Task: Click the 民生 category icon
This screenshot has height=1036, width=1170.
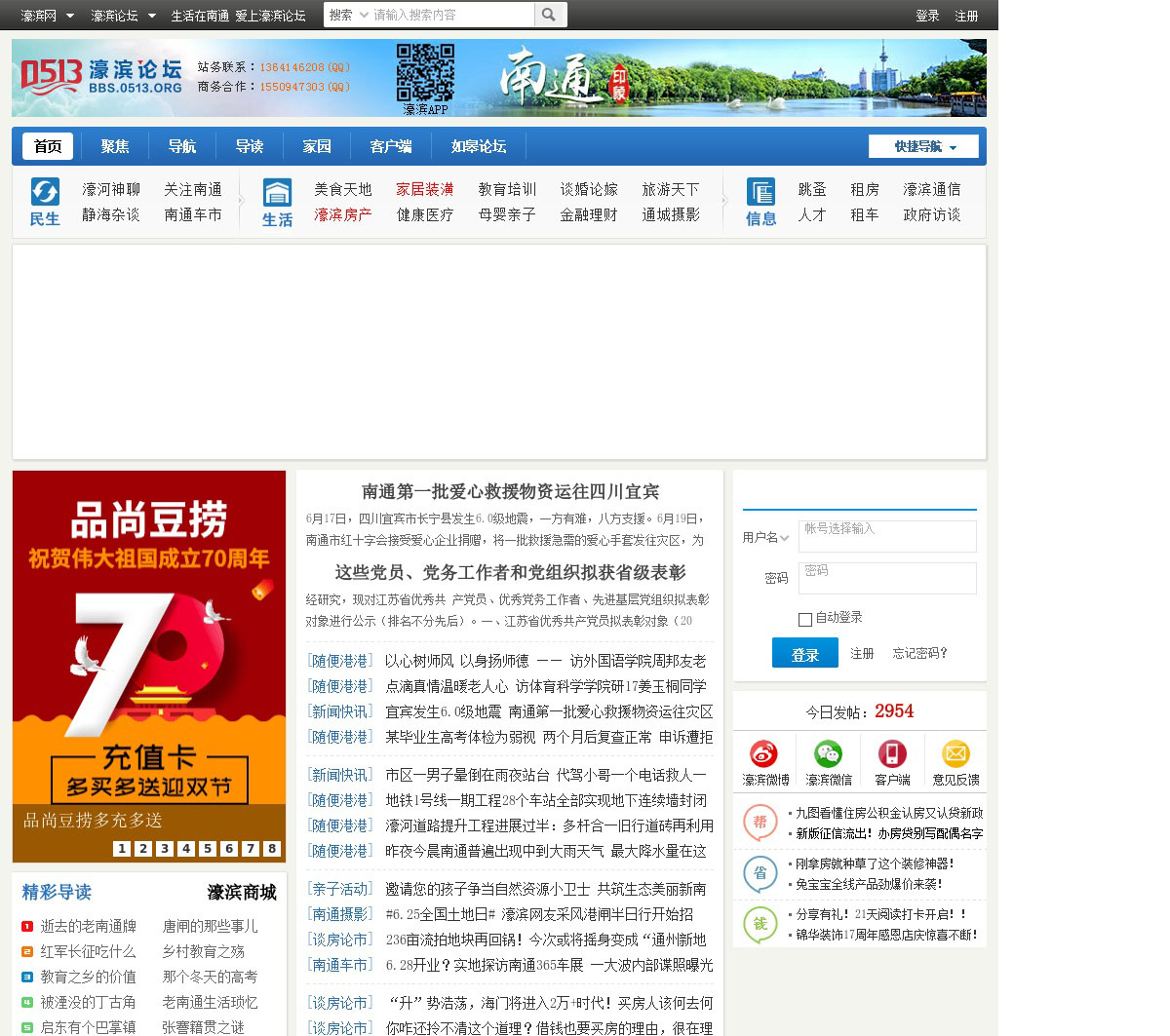Action: click(x=45, y=192)
